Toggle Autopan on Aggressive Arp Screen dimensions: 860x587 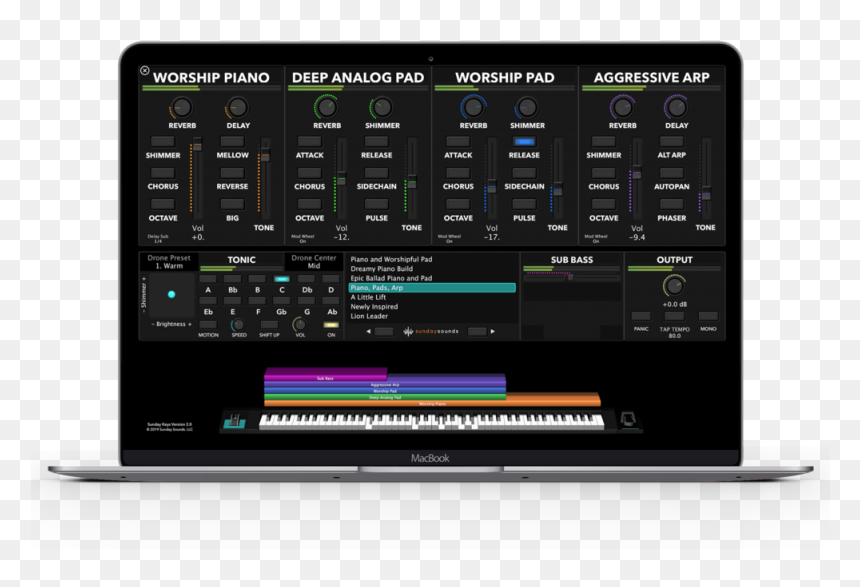point(671,173)
